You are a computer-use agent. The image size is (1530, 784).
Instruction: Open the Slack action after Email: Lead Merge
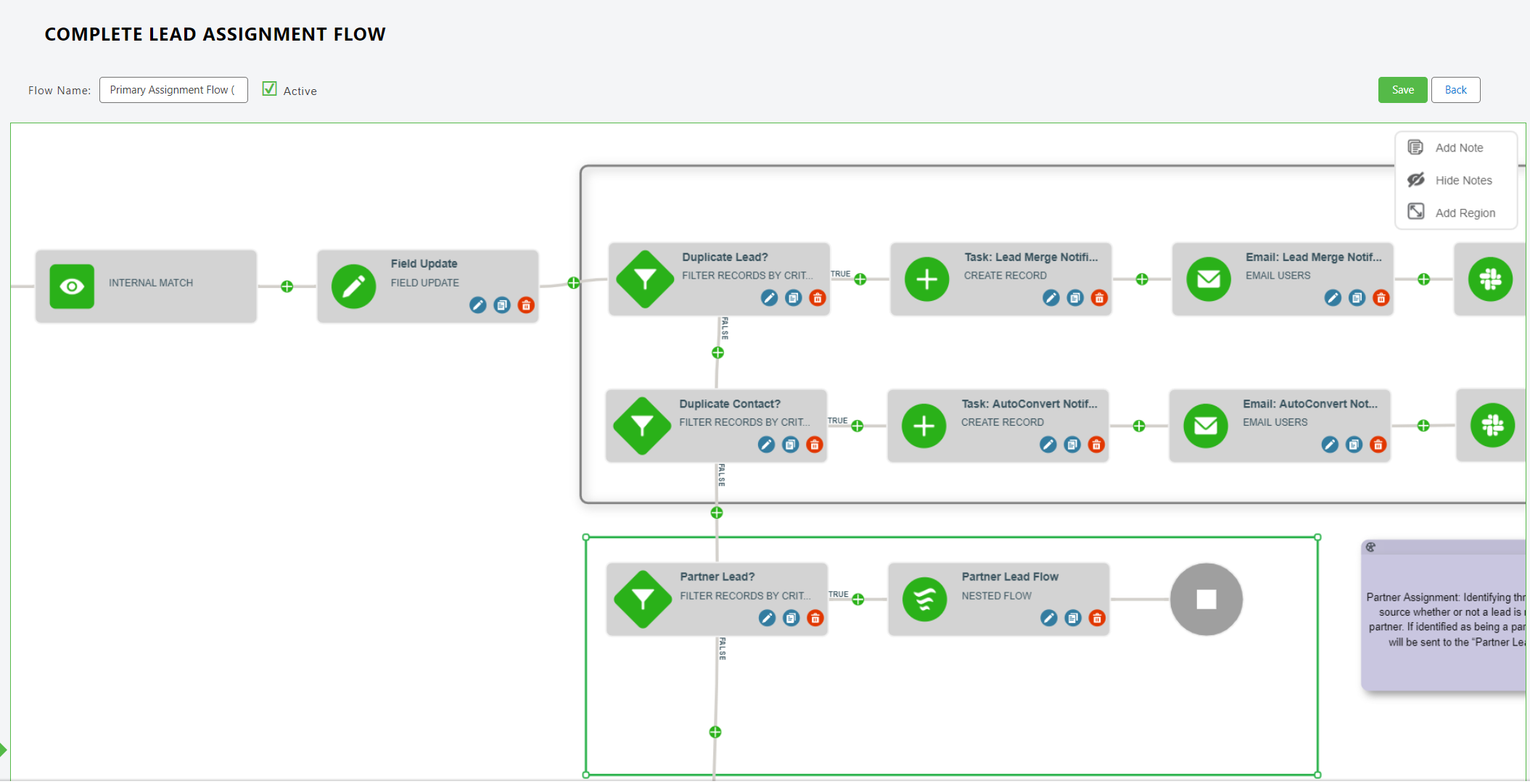coord(1489,280)
